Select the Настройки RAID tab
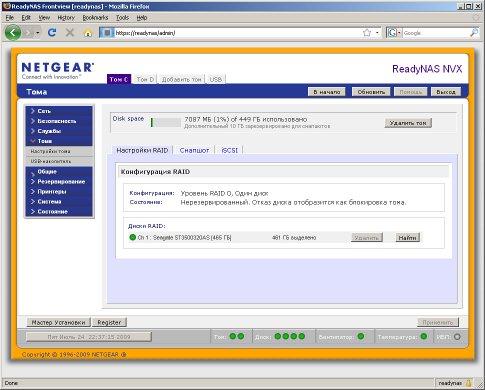485x390 pixels. (142, 150)
